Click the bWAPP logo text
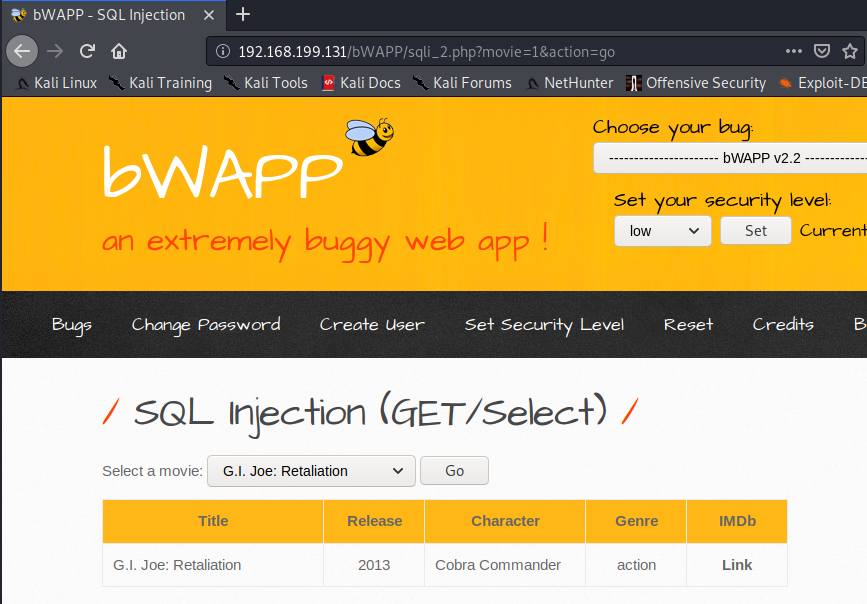Image resolution: width=867 pixels, height=604 pixels. [x=223, y=171]
